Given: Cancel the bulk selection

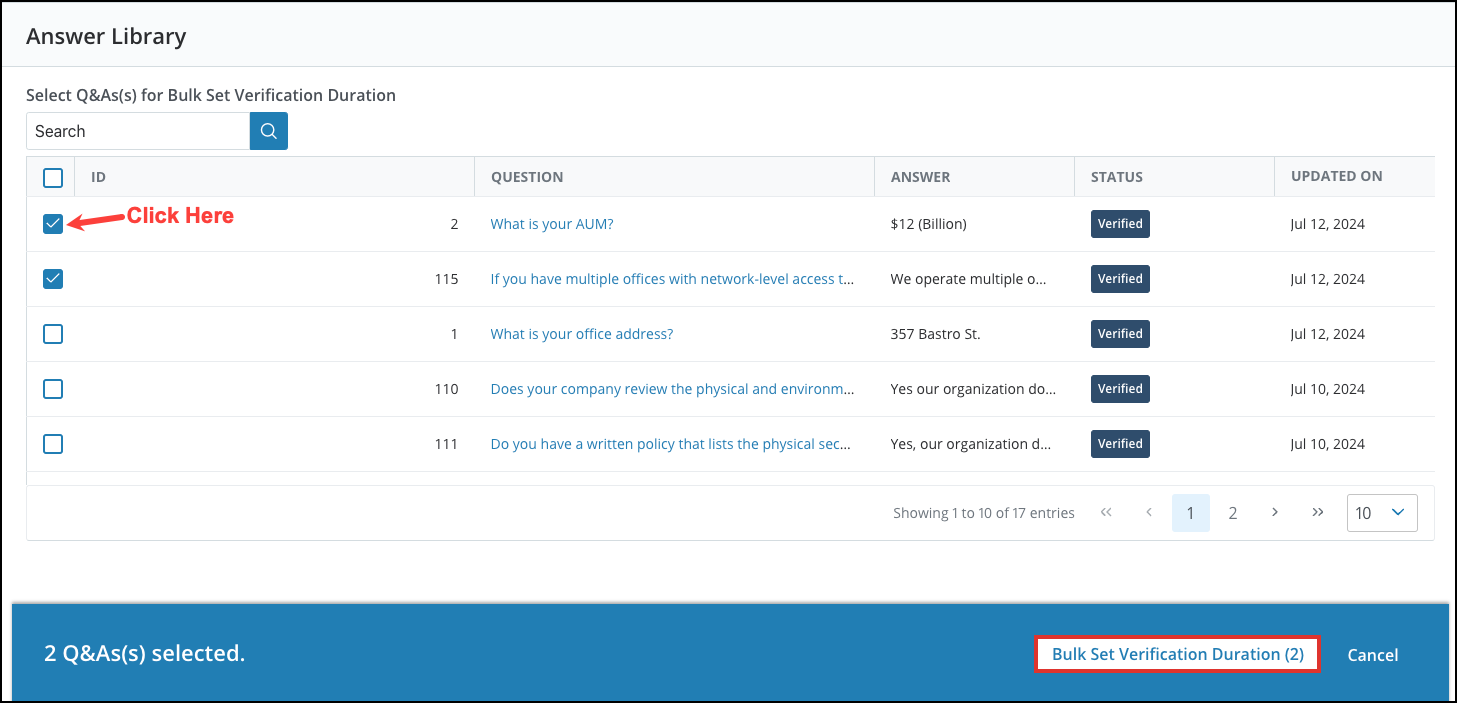Looking at the screenshot, I should pos(1372,654).
